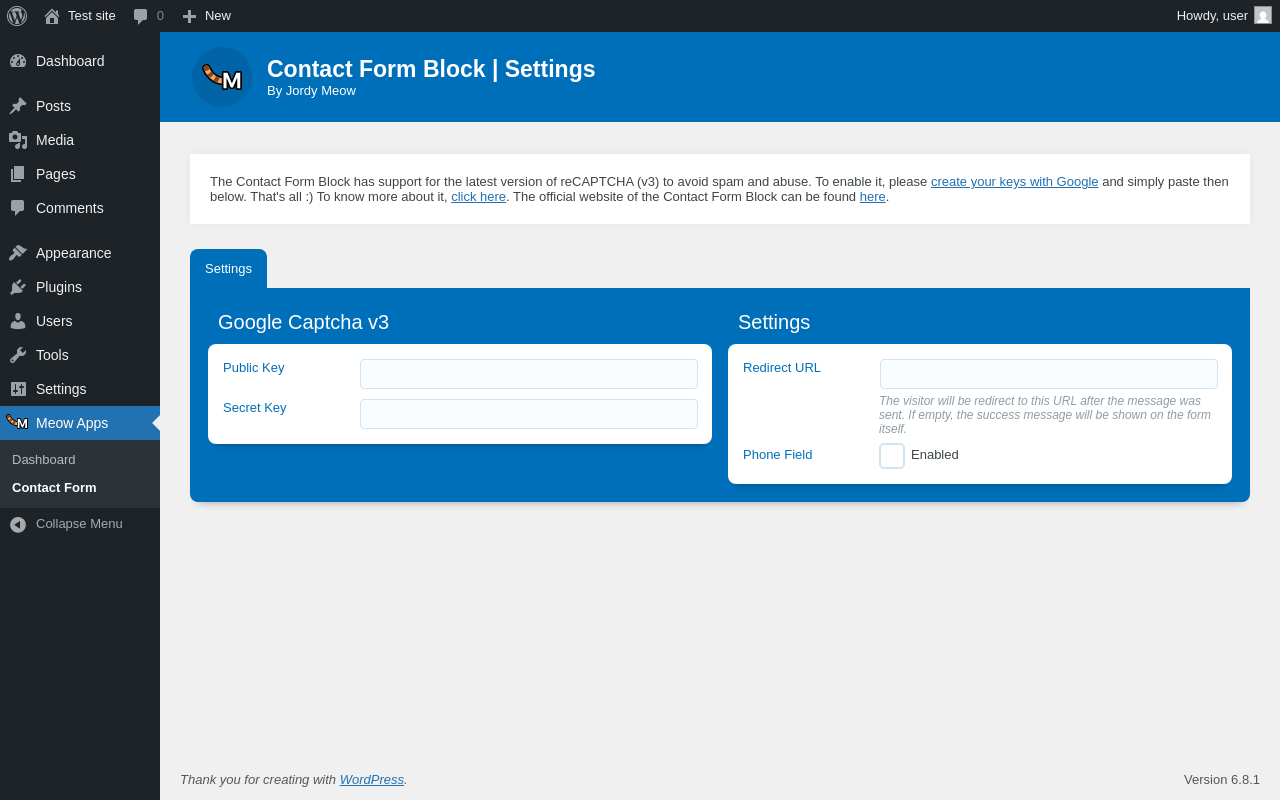Focus the Redirect URL input field
Screen dimensions: 1280x800
point(1049,374)
